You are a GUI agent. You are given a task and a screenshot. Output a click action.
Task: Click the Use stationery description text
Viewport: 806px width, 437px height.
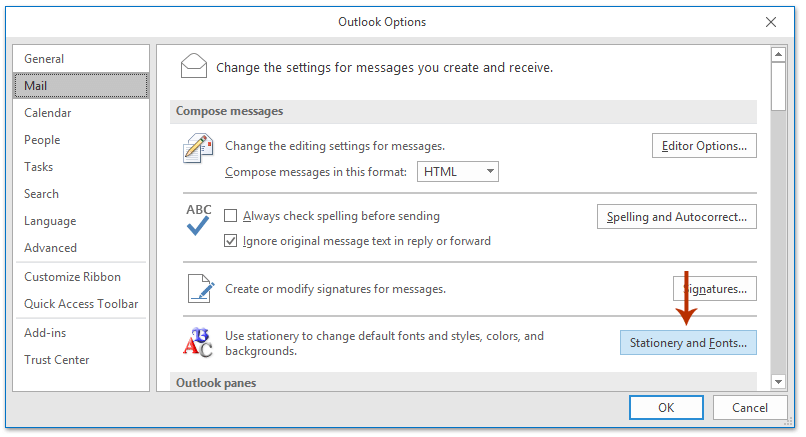click(384, 343)
